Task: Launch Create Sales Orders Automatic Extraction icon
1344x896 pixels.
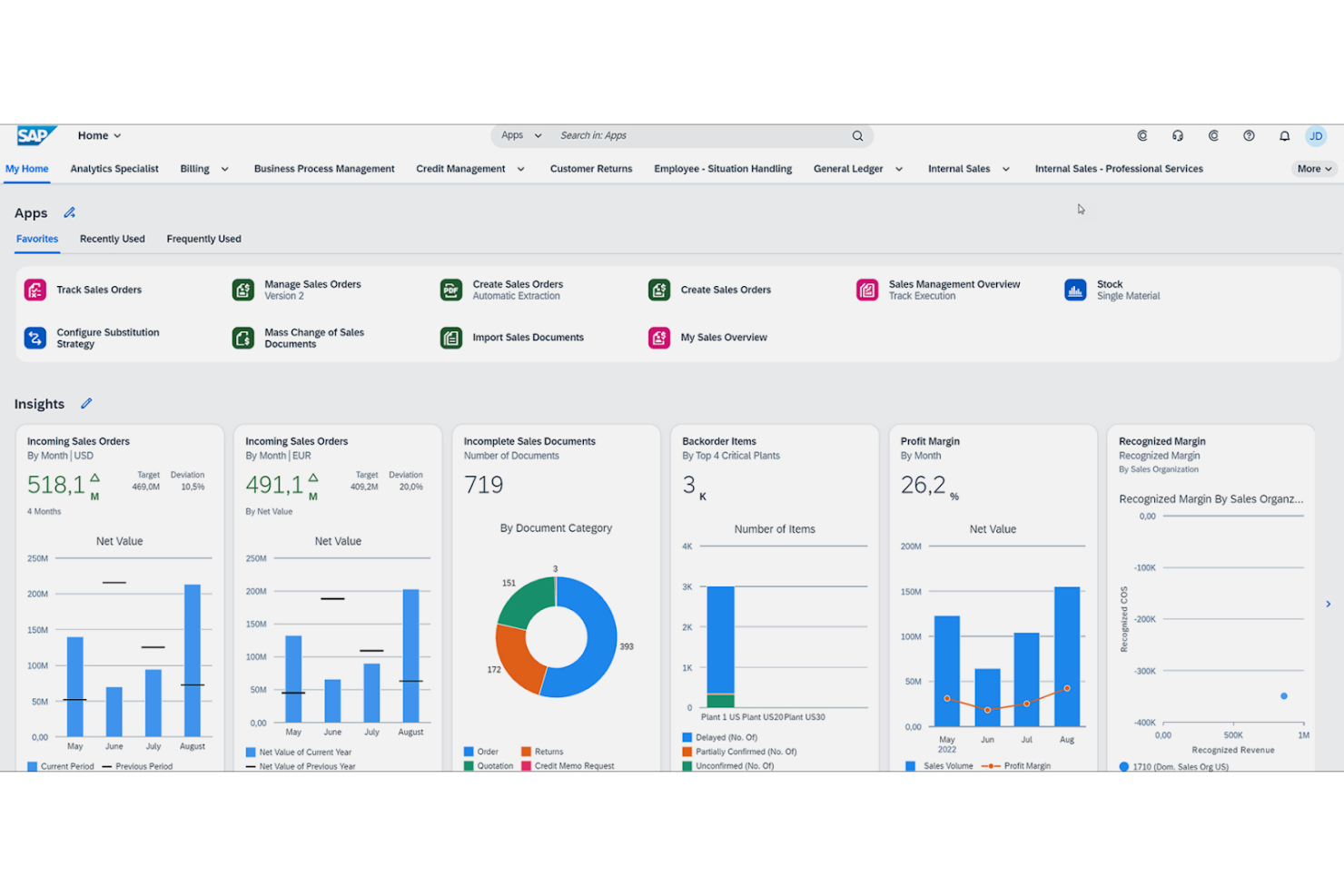Action: [451, 290]
